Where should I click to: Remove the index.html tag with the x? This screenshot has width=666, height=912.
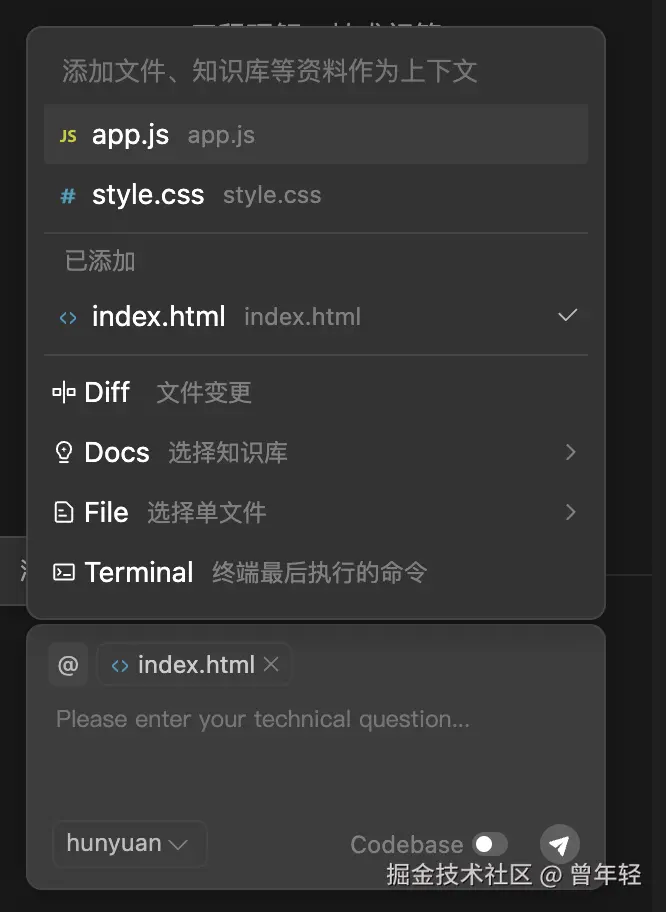click(x=271, y=664)
